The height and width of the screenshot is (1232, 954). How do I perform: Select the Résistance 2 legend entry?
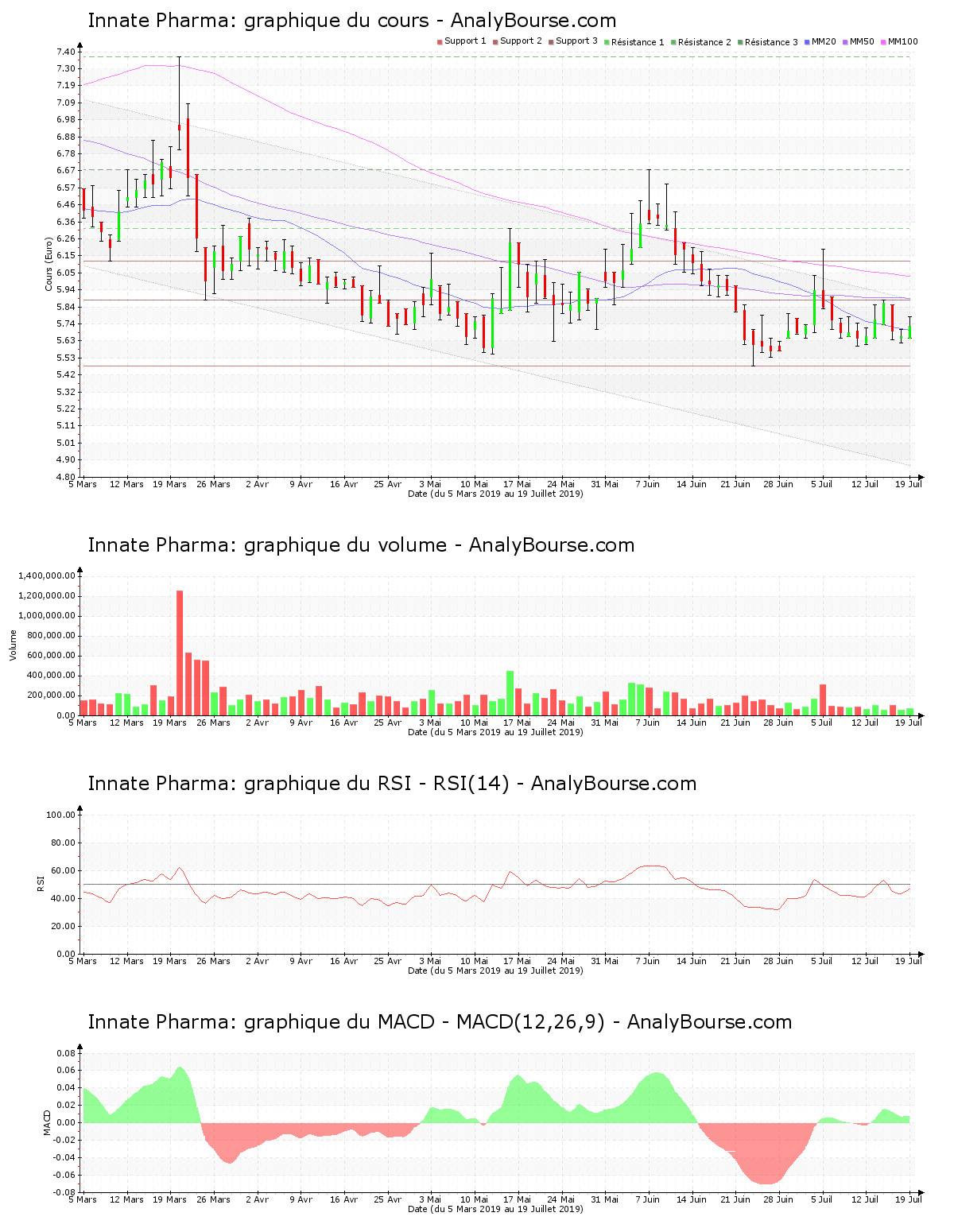pyautogui.click(x=701, y=42)
